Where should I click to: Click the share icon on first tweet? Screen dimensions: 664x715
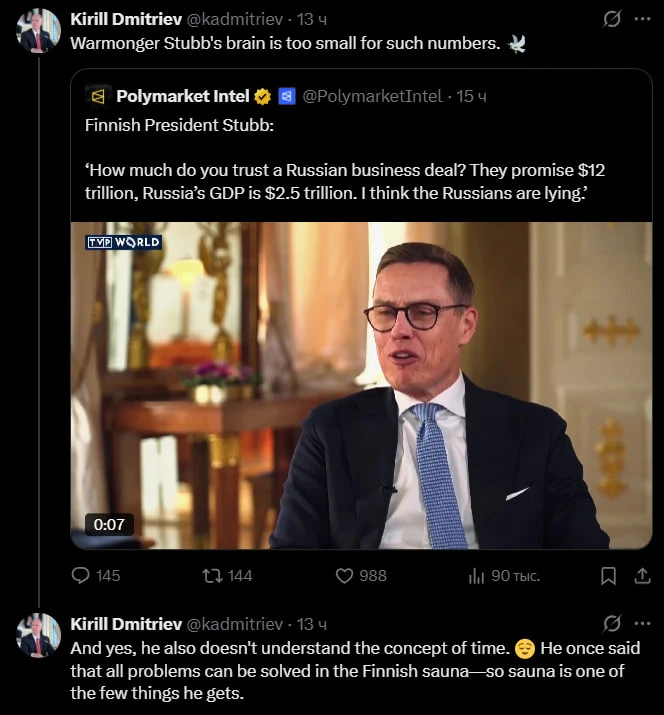(639, 575)
